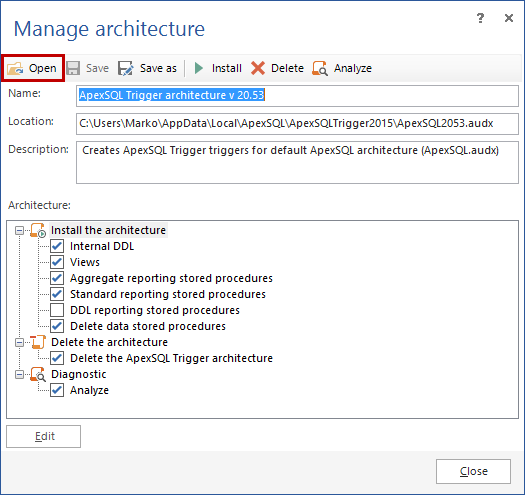Viewport: 525px width, 495px height.
Task: Click the Location path field
Action: click(x=297, y=124)
